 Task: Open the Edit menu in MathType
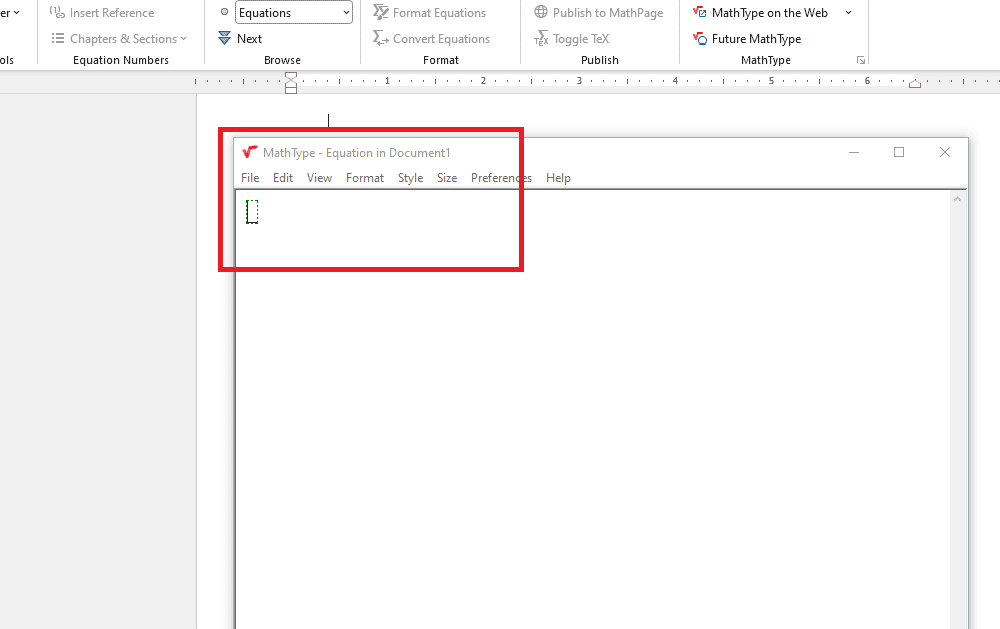coord(283,178)
